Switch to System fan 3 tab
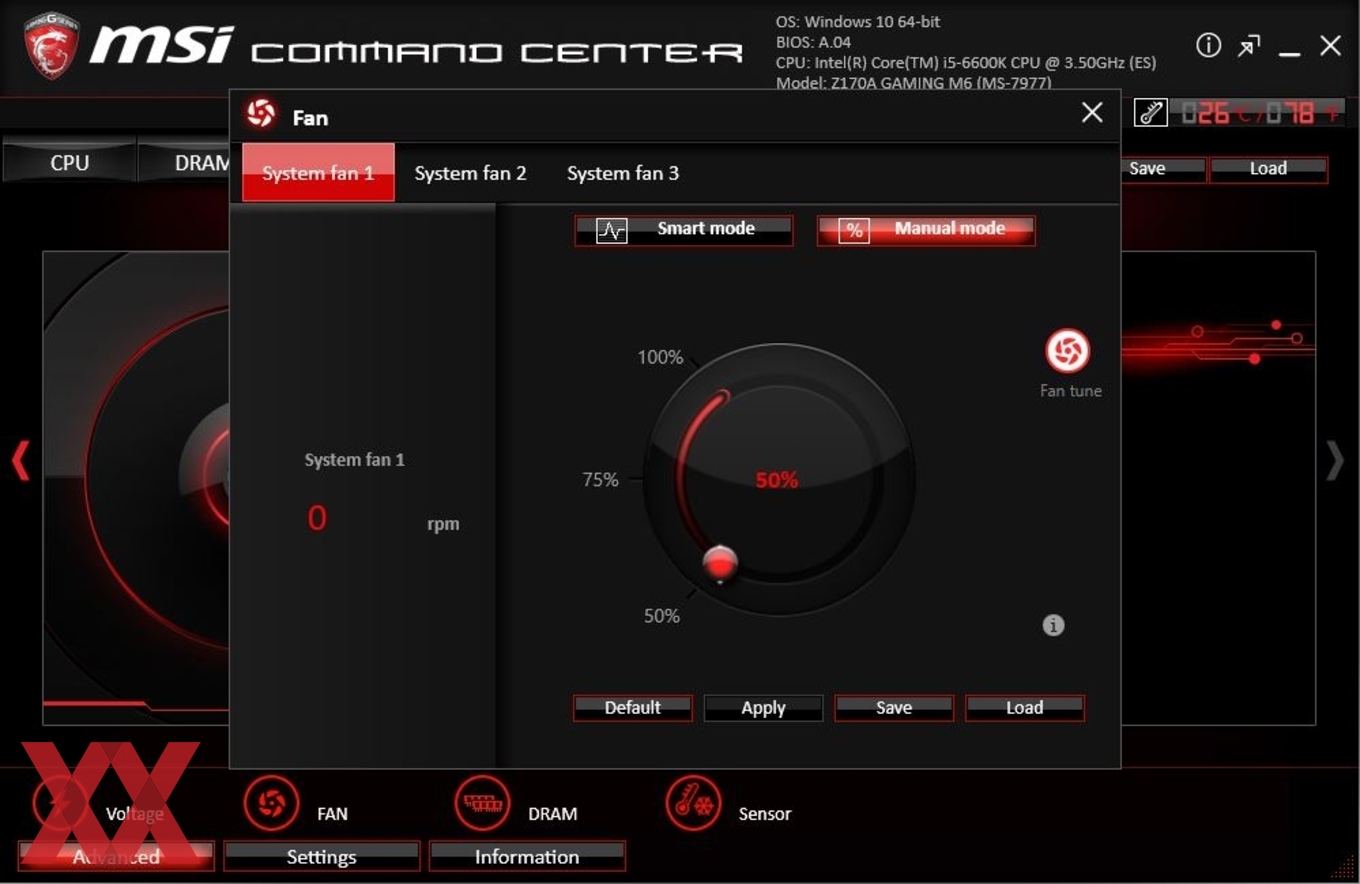The image size is (1360, 884). click(x=622, y=173)
